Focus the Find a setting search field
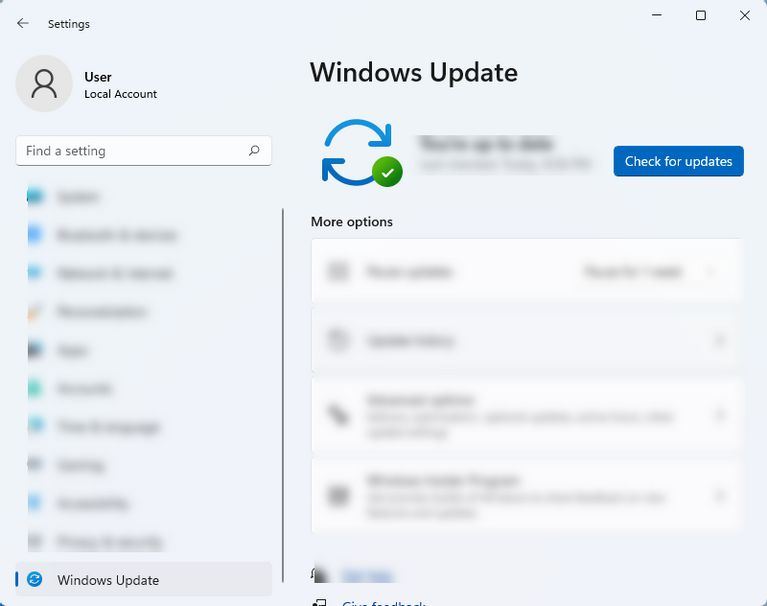The height and width of the screenshot is (606, 767). [130, 151]
